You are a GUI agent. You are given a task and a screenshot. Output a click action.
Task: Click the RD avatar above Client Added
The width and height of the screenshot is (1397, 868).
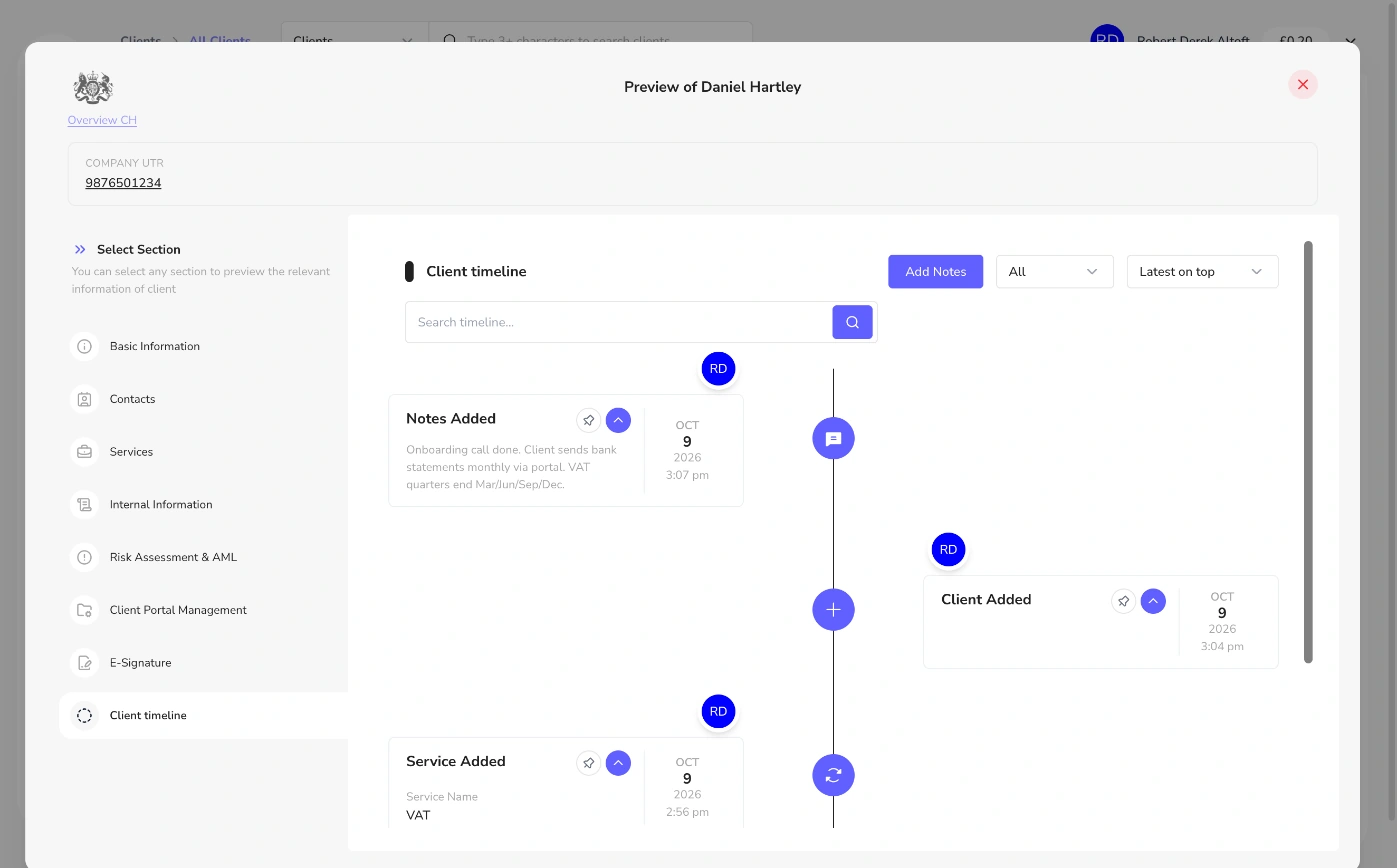948,549
